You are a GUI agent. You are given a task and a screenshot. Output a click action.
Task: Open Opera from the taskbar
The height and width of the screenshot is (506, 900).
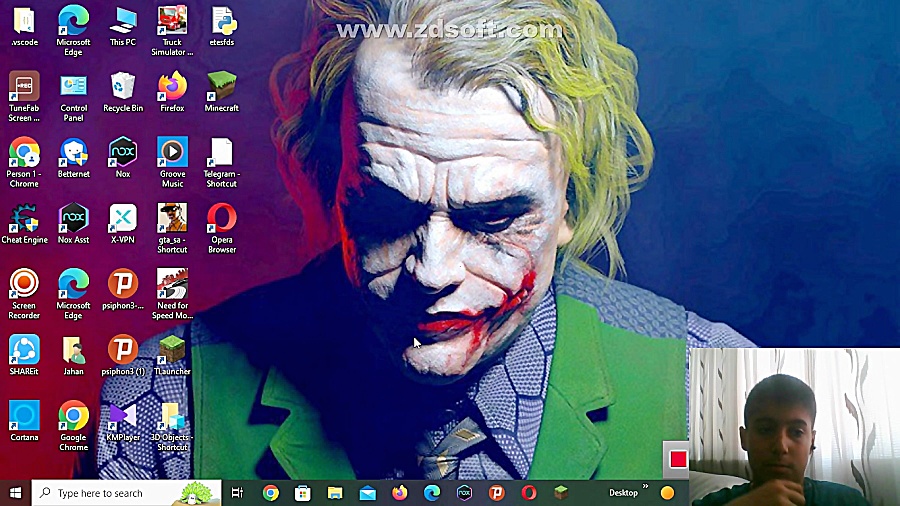(529, 493)
